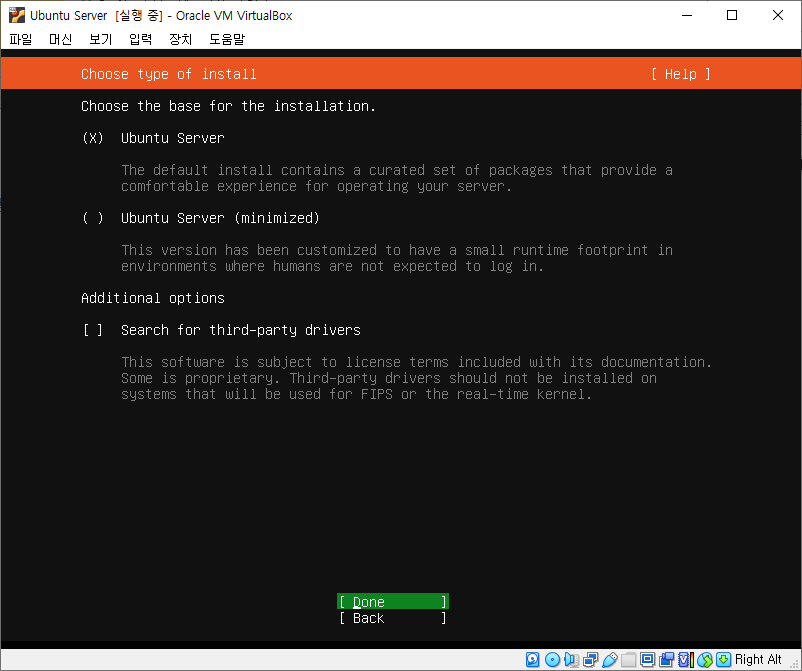Open the Help button in header
Screen dimensions: 802x671
pyautogui.click(x=681, y=74)
